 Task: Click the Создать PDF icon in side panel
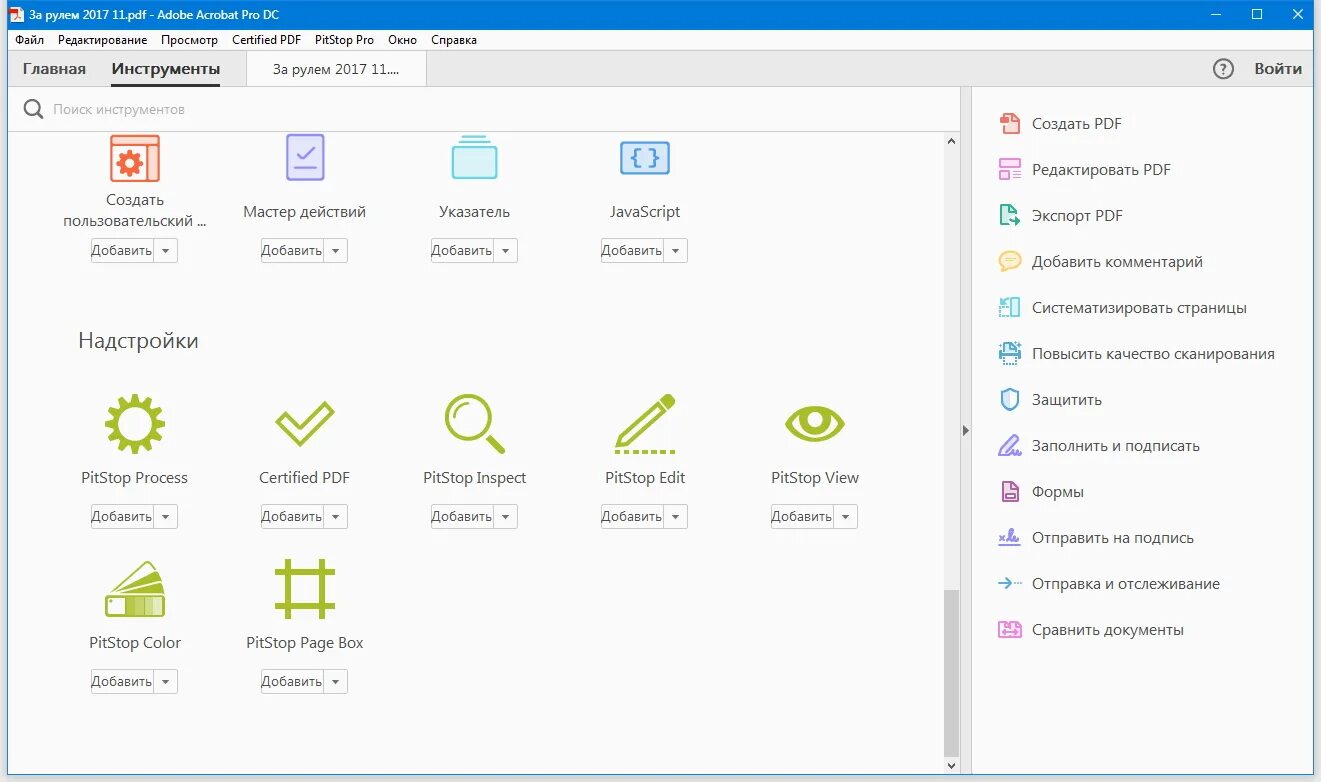point(1010,124)
